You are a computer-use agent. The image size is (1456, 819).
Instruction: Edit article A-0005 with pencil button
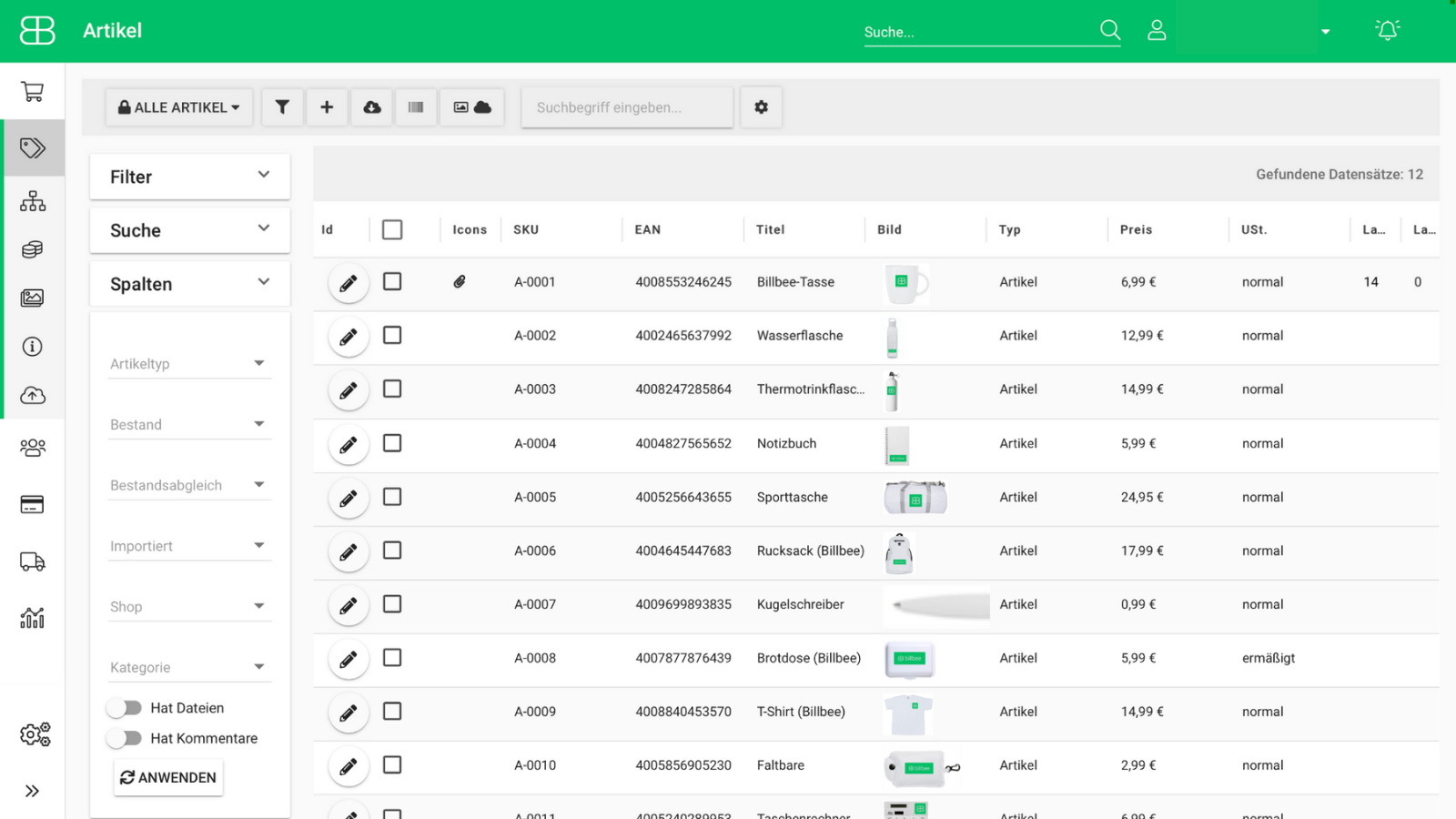coord(349,499)
